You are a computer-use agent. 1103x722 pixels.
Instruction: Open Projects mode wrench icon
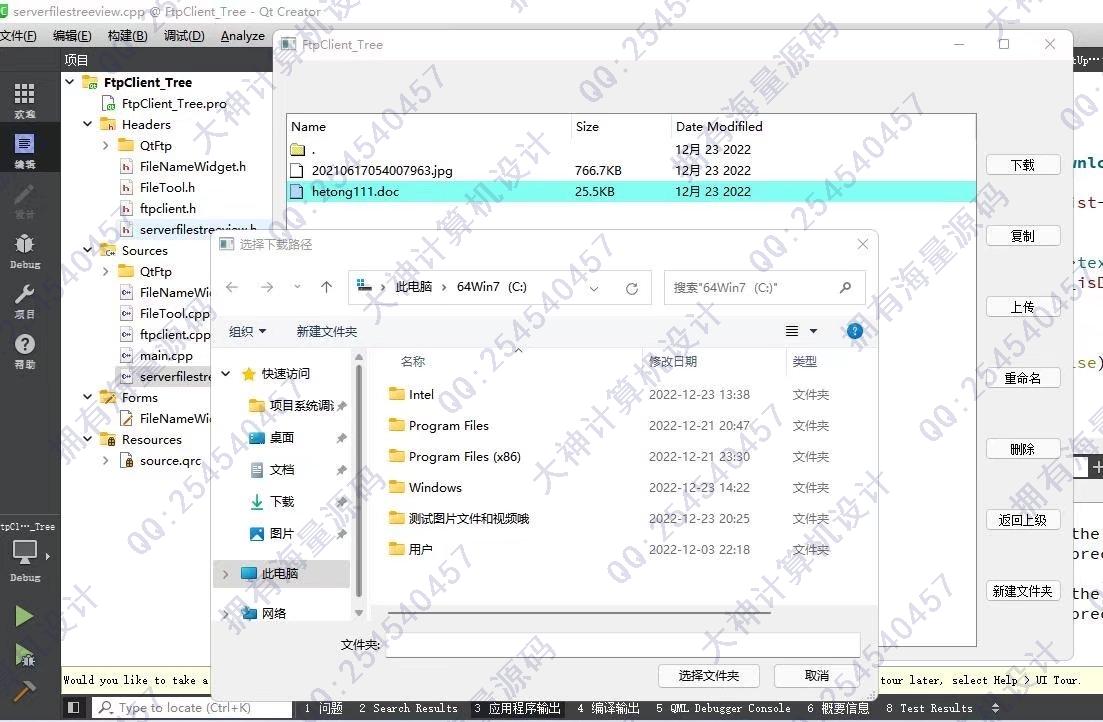tap(25, 301)
